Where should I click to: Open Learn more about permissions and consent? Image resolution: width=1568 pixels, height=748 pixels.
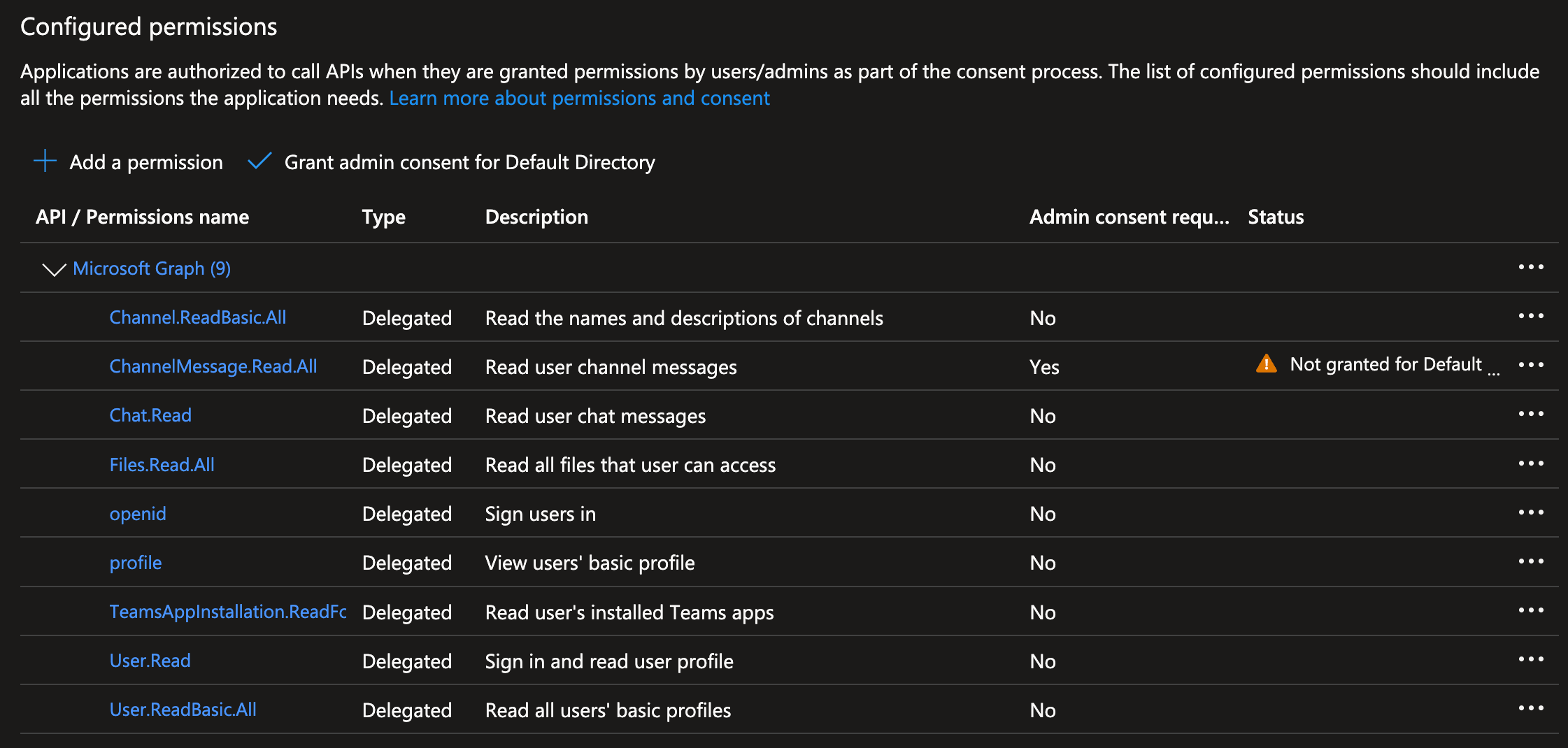coord(579,98)
